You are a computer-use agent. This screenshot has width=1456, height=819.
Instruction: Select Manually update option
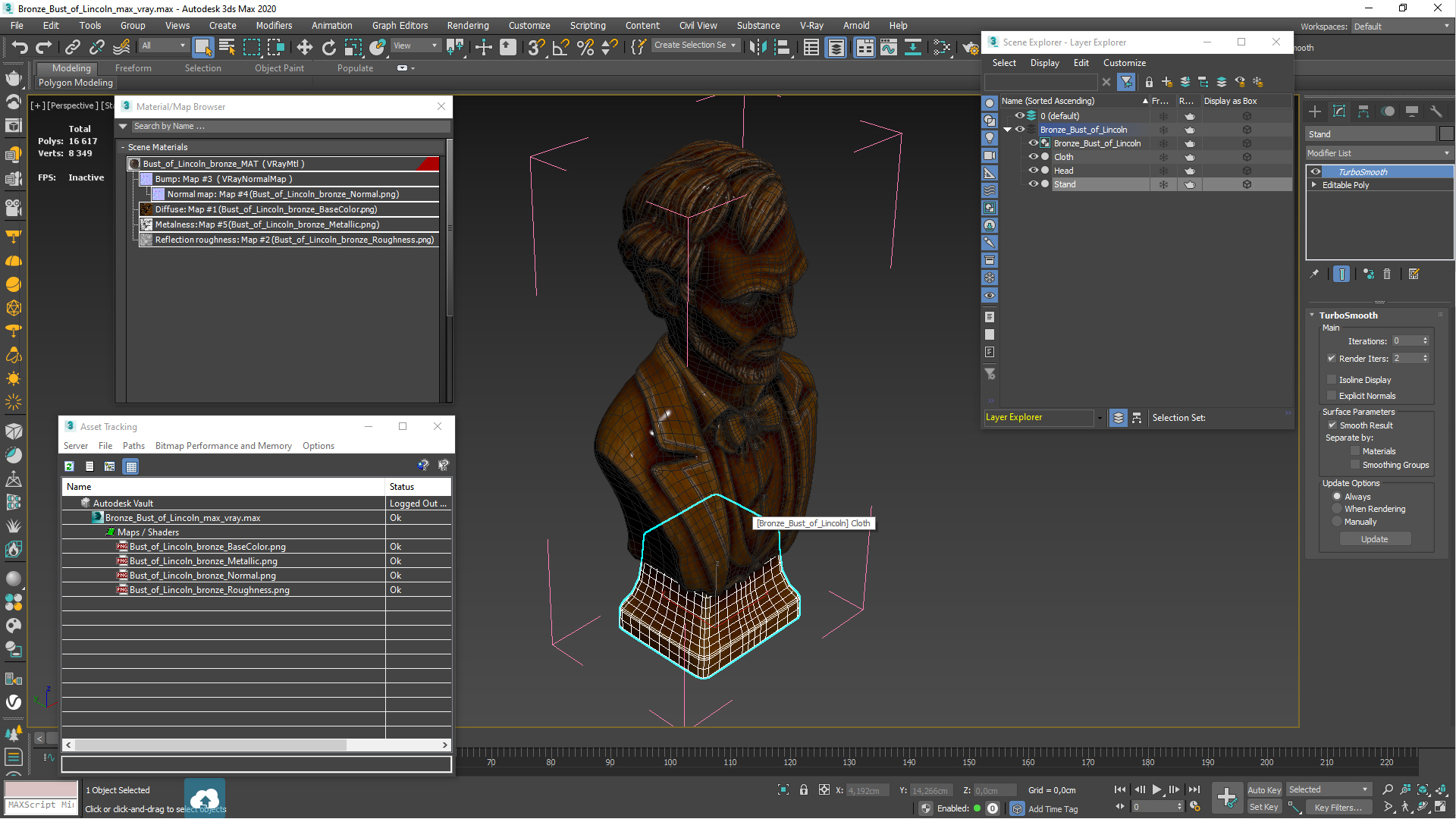point(1337,522)
